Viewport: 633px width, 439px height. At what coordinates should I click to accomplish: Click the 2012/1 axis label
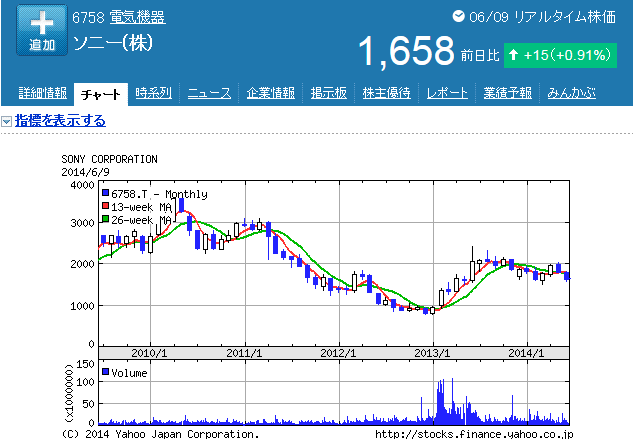coord(338,353)
